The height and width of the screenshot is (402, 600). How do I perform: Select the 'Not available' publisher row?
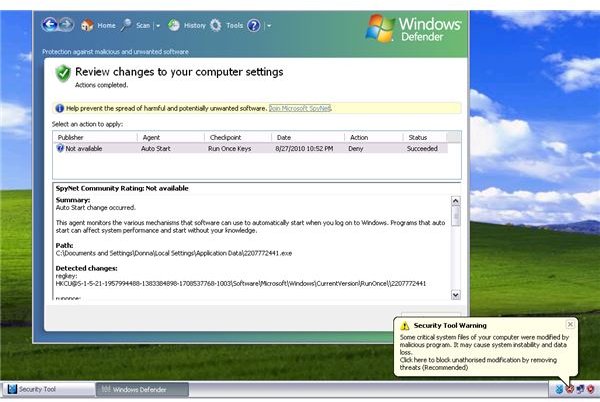[x=251, y=148]
